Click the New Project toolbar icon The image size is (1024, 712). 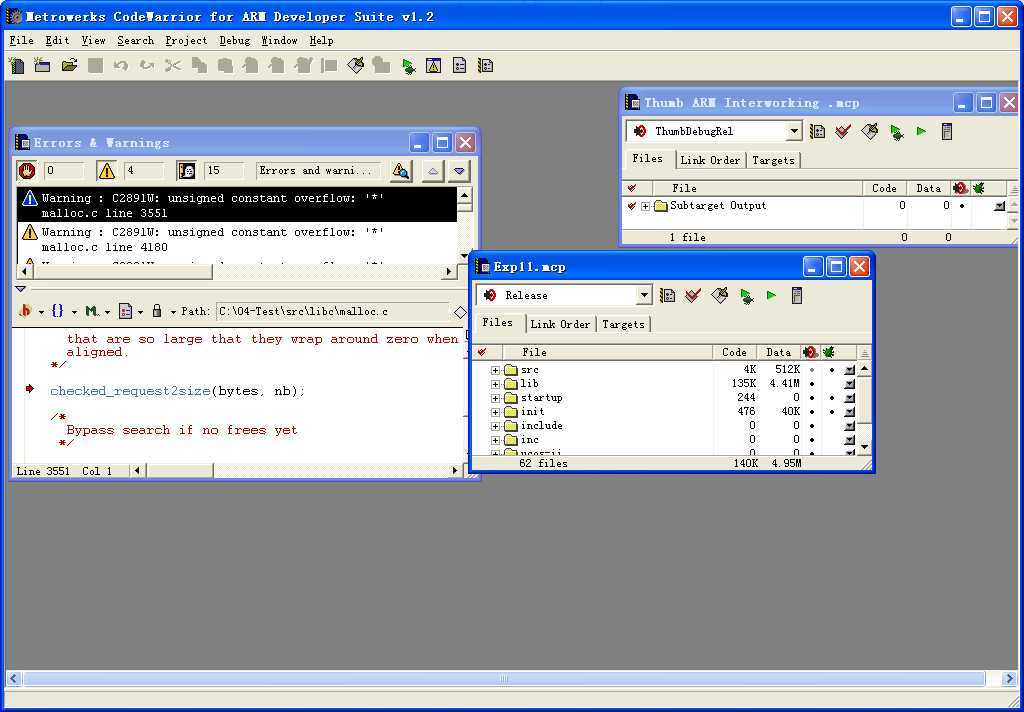pyautogui.click(x=42, y=65)
